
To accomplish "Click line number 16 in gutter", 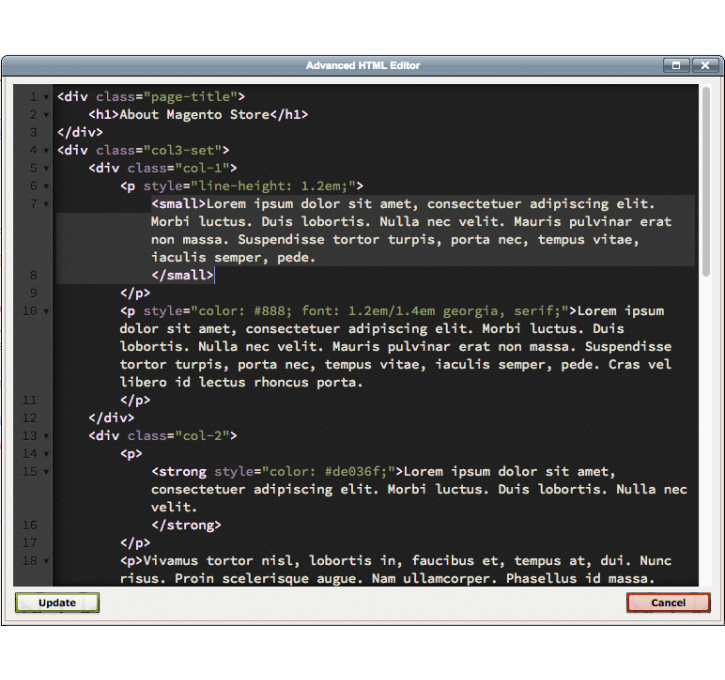I will (x=30, y=525).
